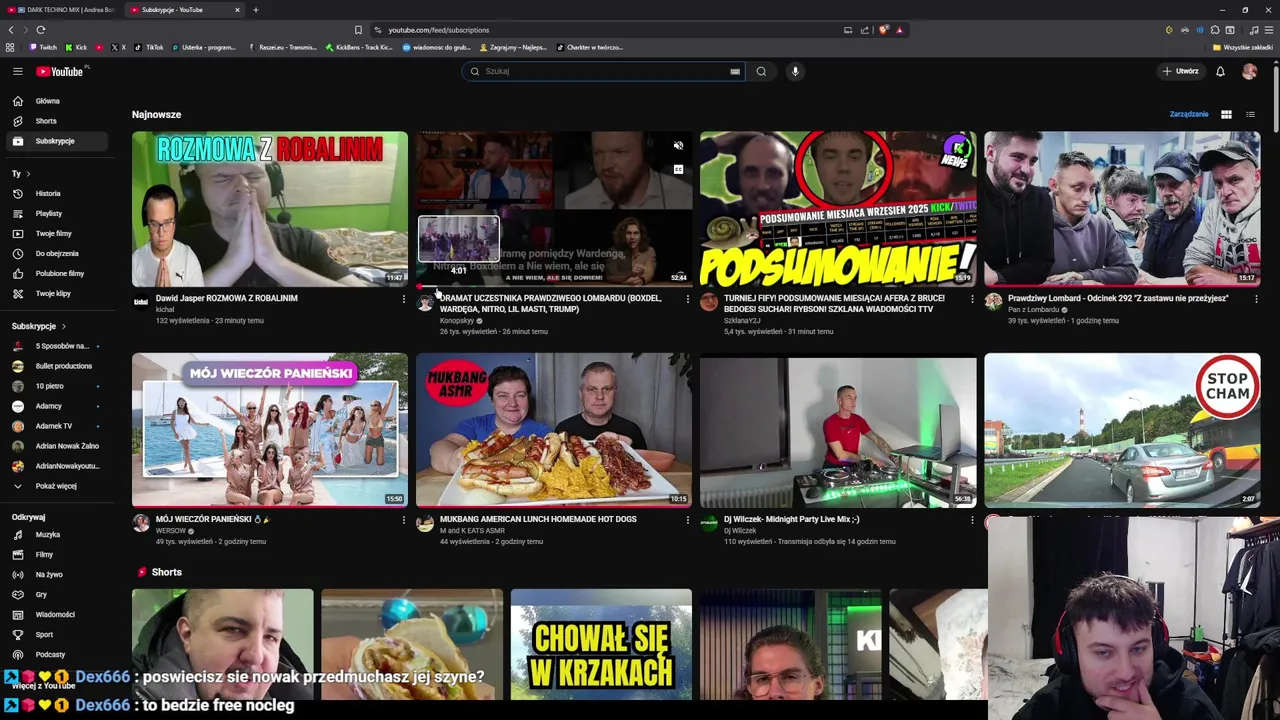Open Shorts in the sidebar

point(58,121)
